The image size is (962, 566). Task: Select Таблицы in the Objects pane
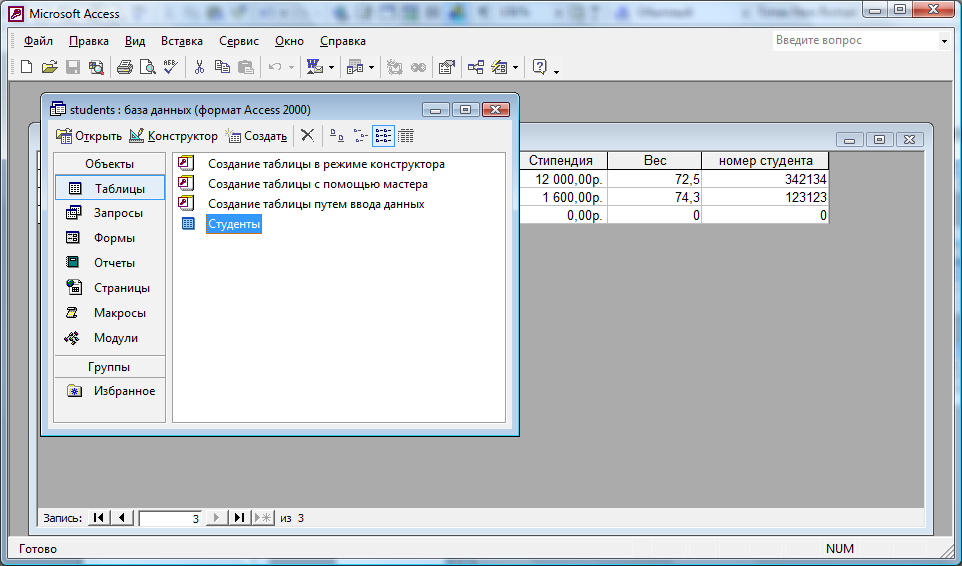point(110,188)
